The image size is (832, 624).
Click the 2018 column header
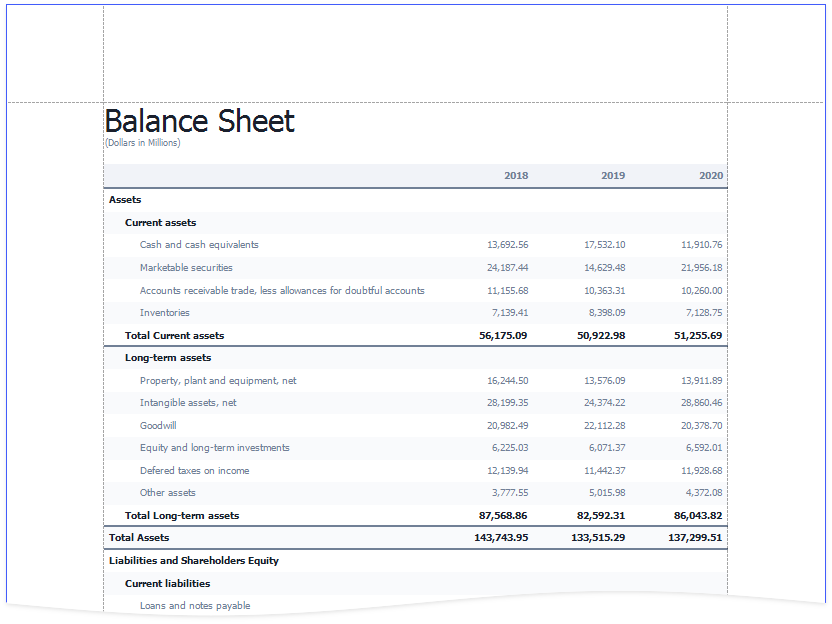point(516,176)
